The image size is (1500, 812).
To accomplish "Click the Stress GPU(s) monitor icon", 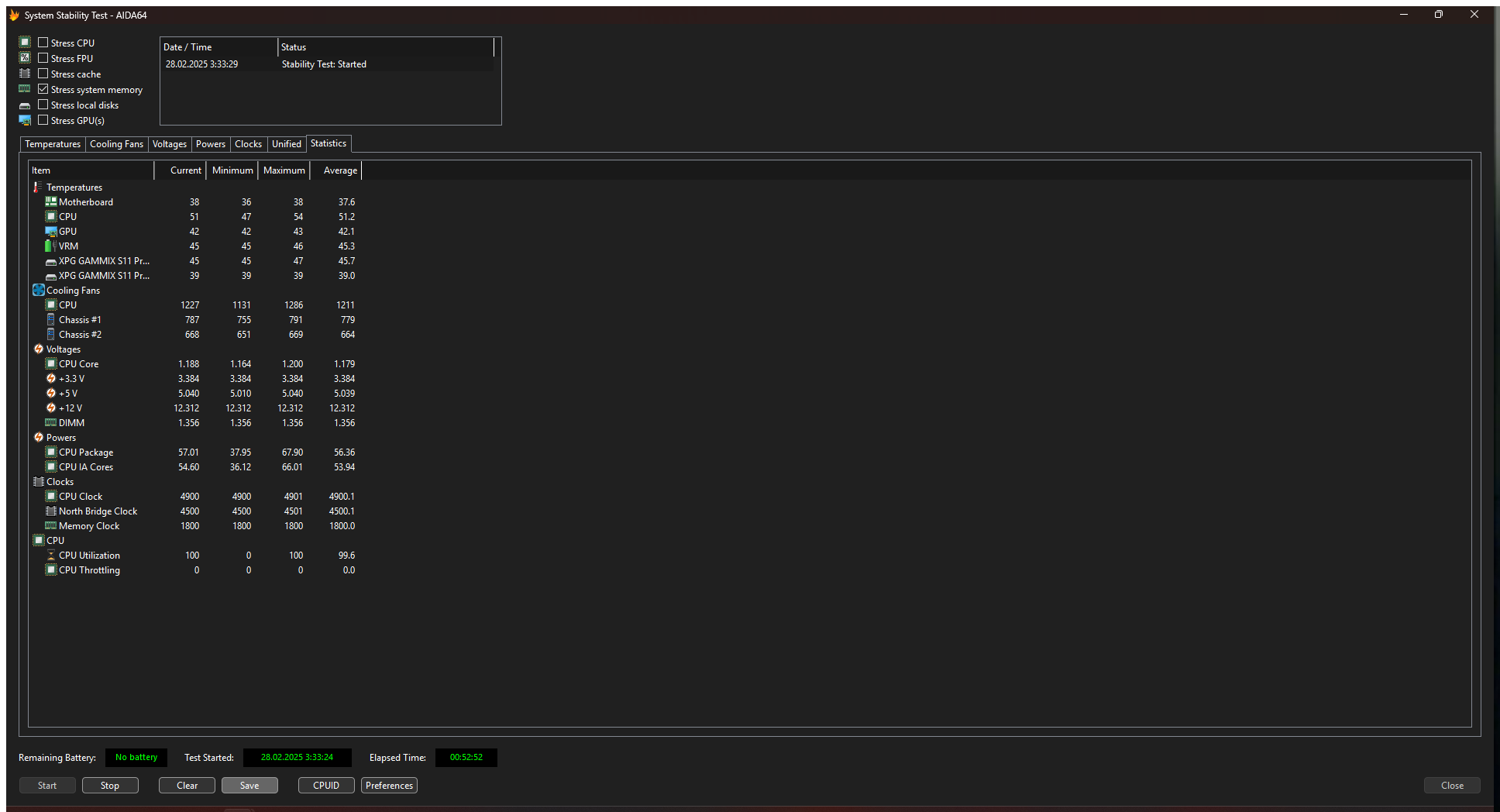I will 25,120.
